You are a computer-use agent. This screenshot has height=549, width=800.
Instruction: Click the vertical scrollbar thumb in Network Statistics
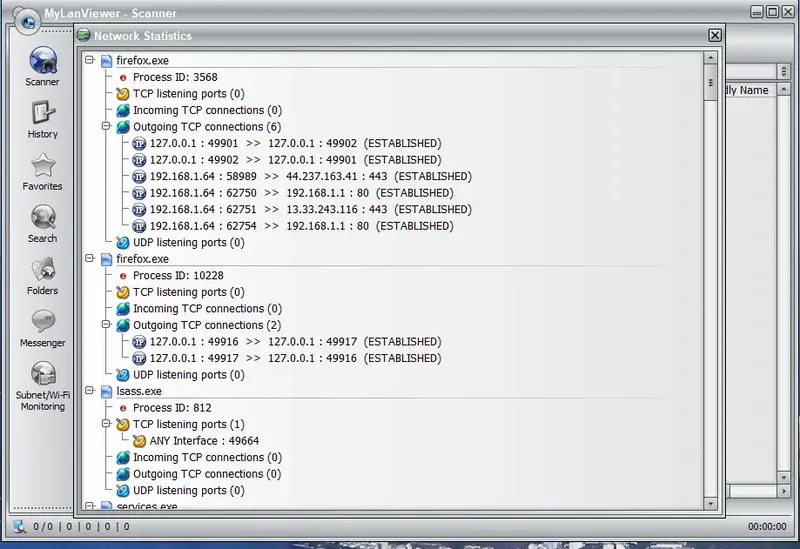(x=710, y=82)
